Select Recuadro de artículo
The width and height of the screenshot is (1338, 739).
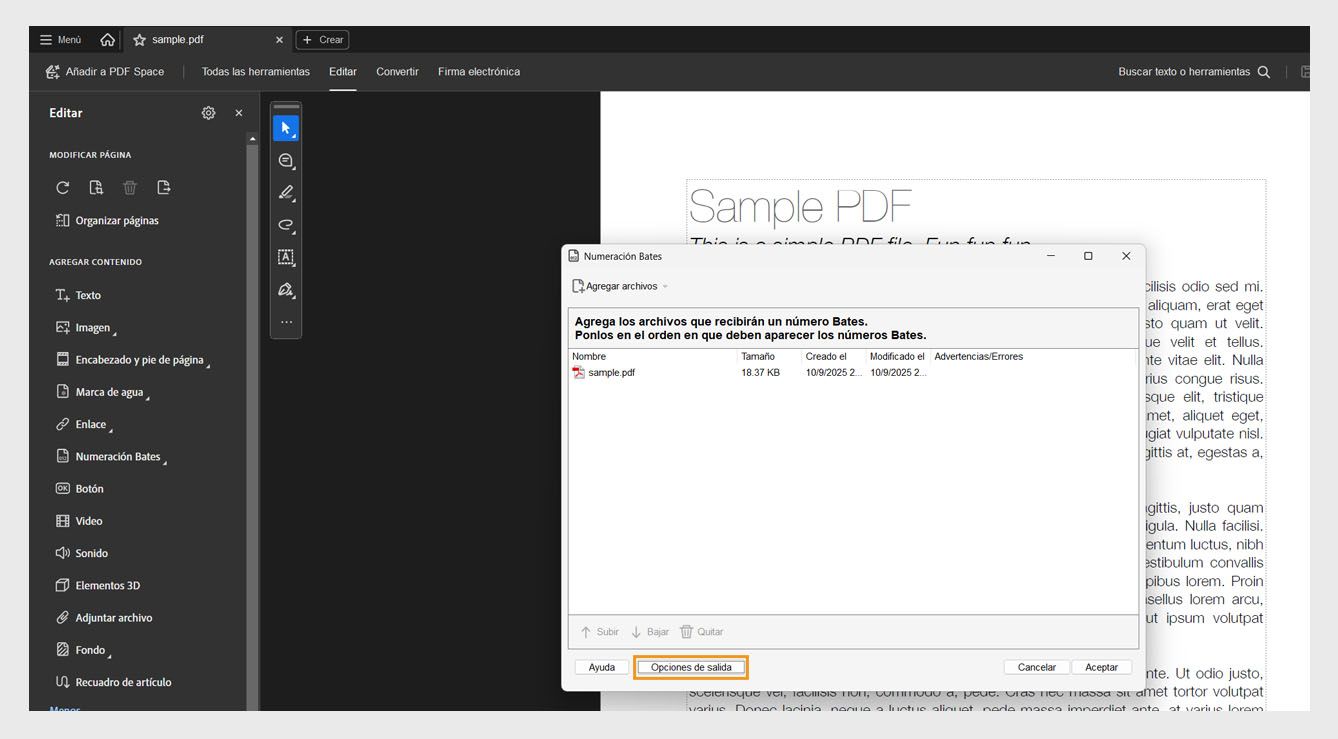pyautogui.click(x=113, y=682)
